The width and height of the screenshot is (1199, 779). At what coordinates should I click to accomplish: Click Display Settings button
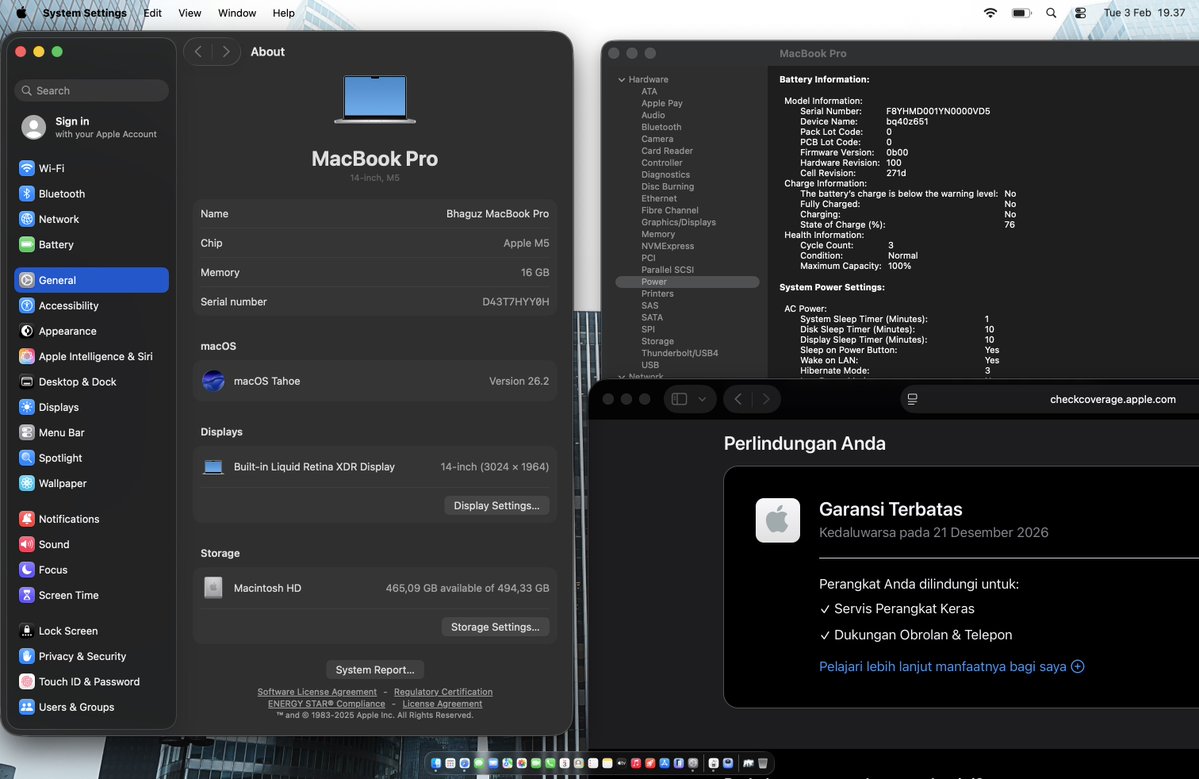tap(496, 505)
